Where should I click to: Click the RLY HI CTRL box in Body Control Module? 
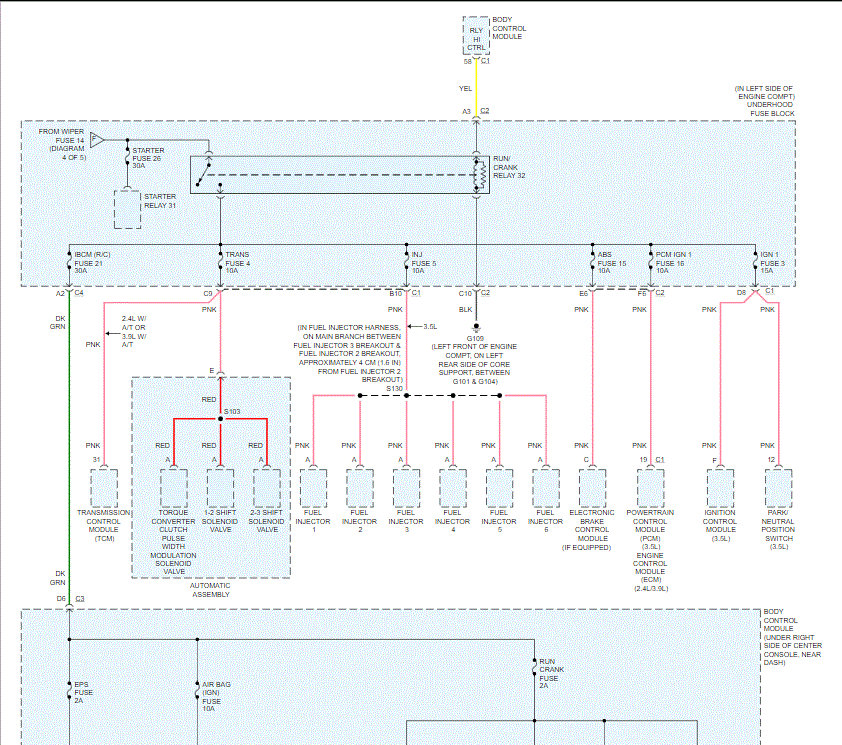tap(476, 35)
